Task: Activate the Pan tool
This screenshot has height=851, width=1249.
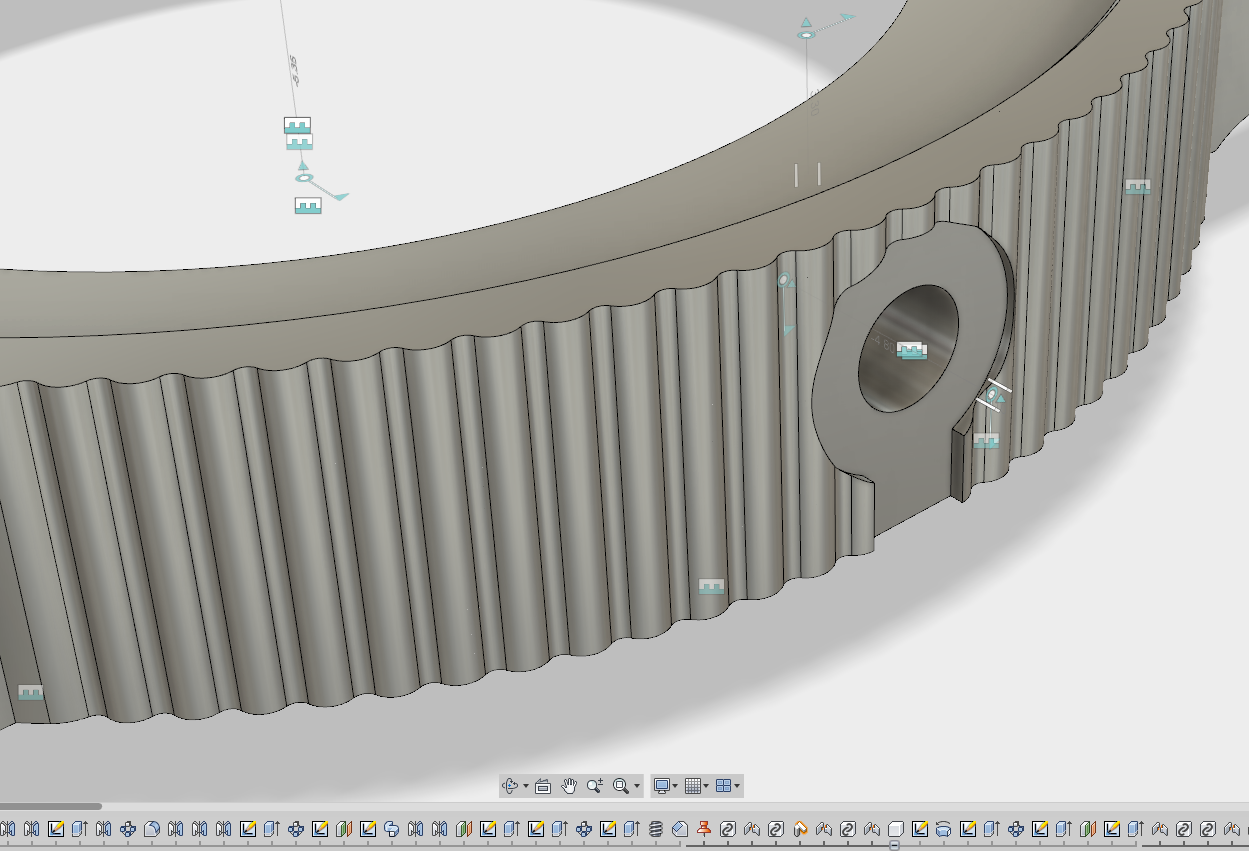Action: [570, 785]
